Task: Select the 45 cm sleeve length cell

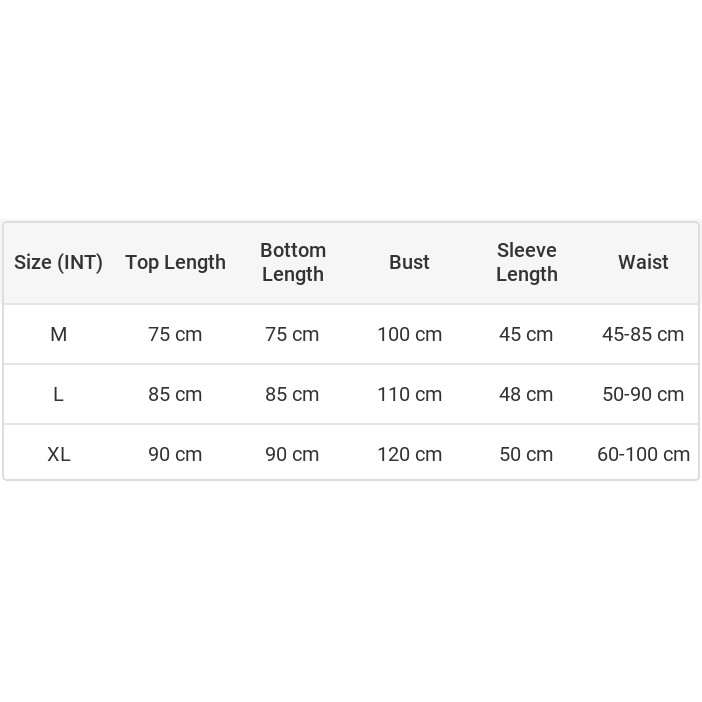Action: (526, 334)
